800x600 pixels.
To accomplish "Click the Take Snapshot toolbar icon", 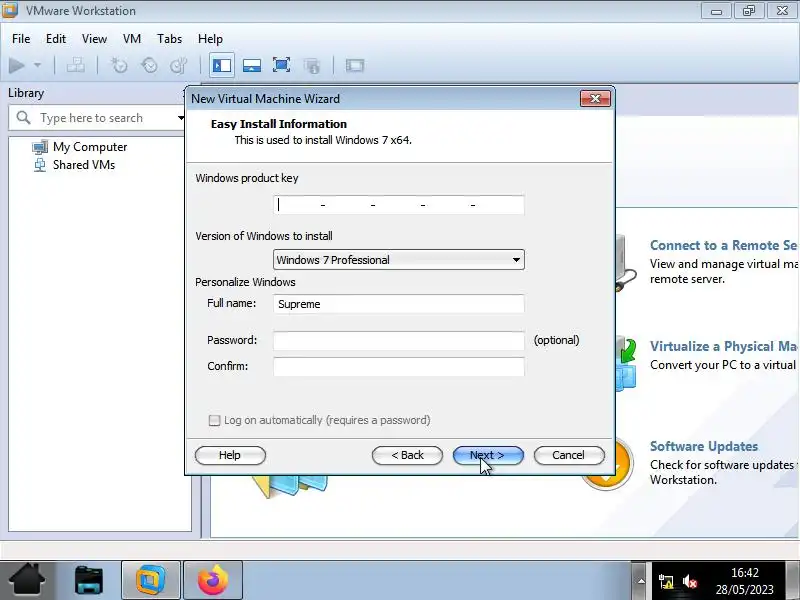I will pos(119,65).
